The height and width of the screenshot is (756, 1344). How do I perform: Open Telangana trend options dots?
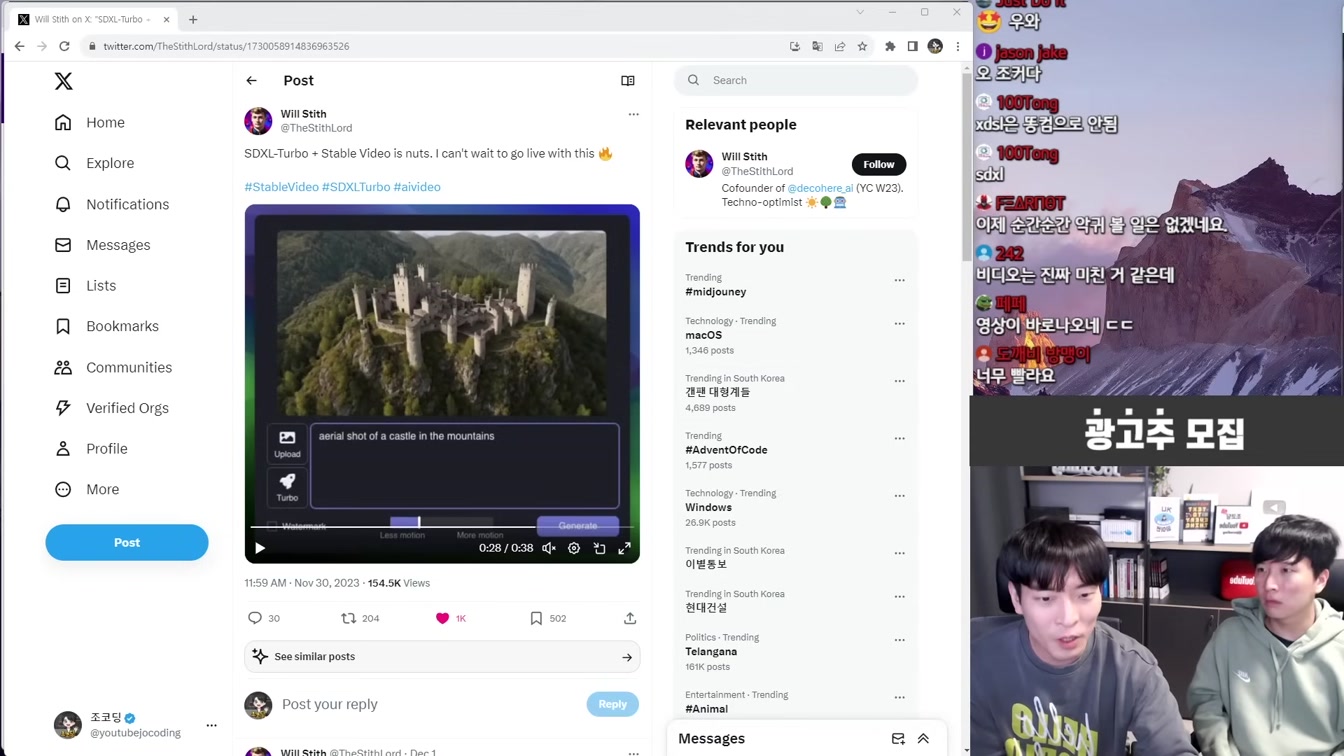(899, 639)
